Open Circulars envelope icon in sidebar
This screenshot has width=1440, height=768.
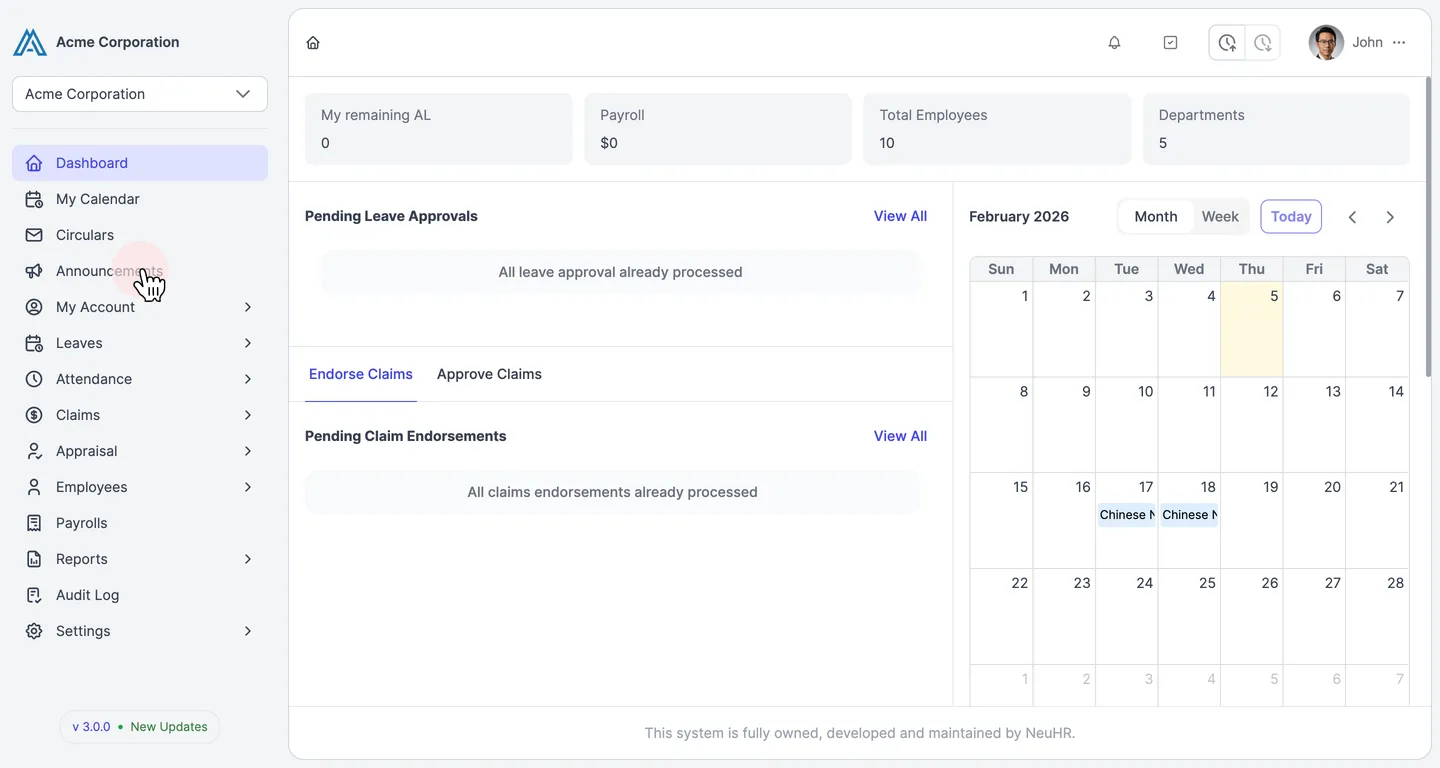coord(34,235)
